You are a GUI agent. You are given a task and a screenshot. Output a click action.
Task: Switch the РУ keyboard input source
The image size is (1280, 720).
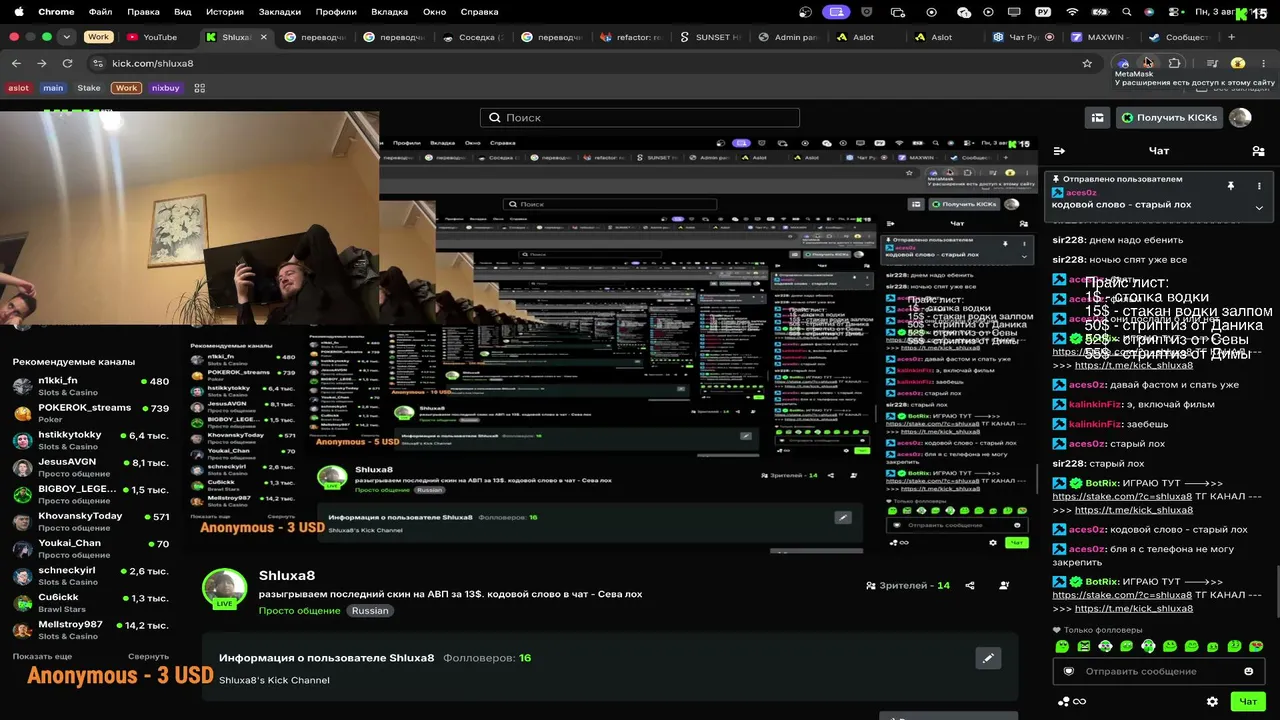click(1044, 12)
